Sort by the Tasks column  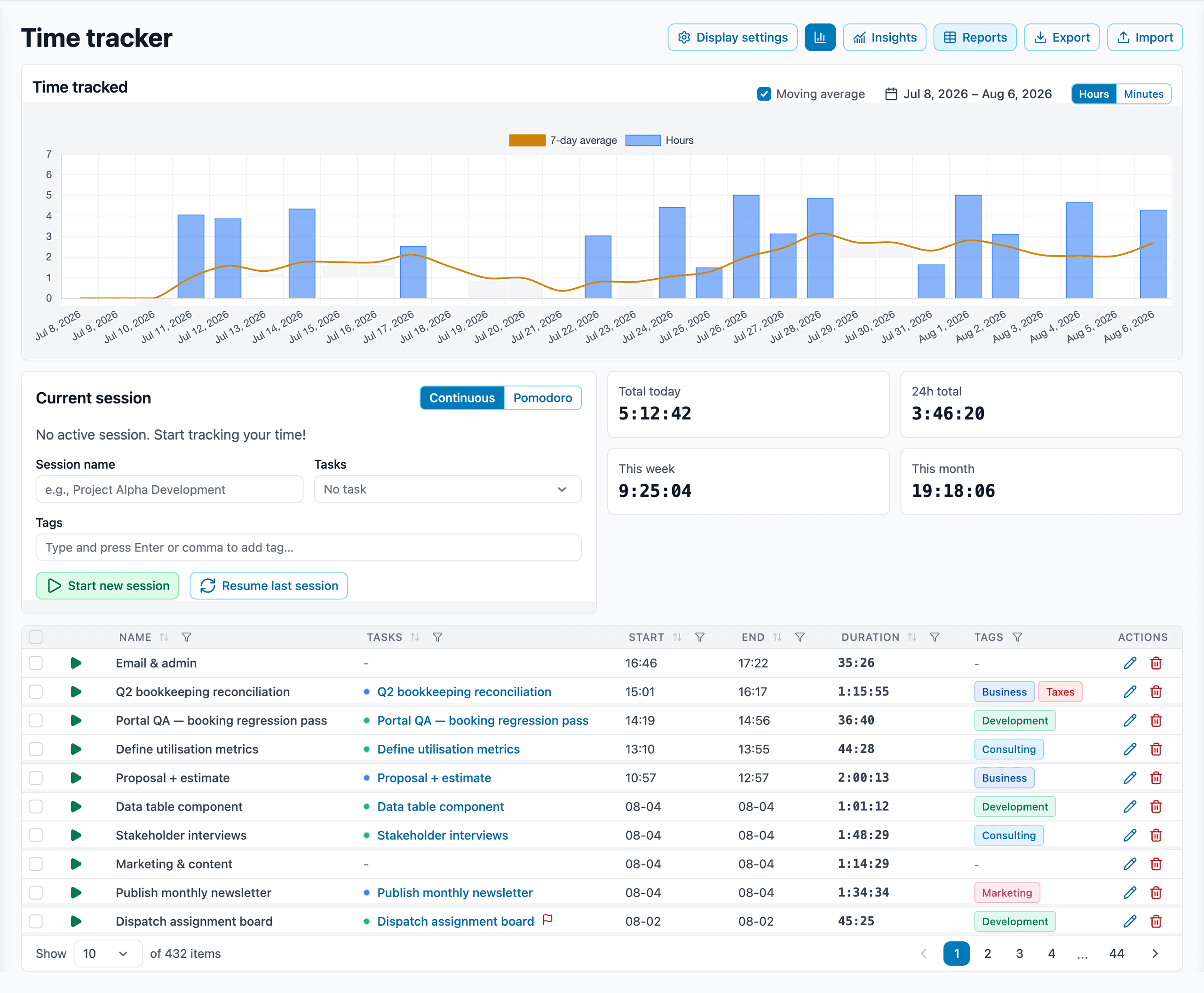[x=415, y=637]
